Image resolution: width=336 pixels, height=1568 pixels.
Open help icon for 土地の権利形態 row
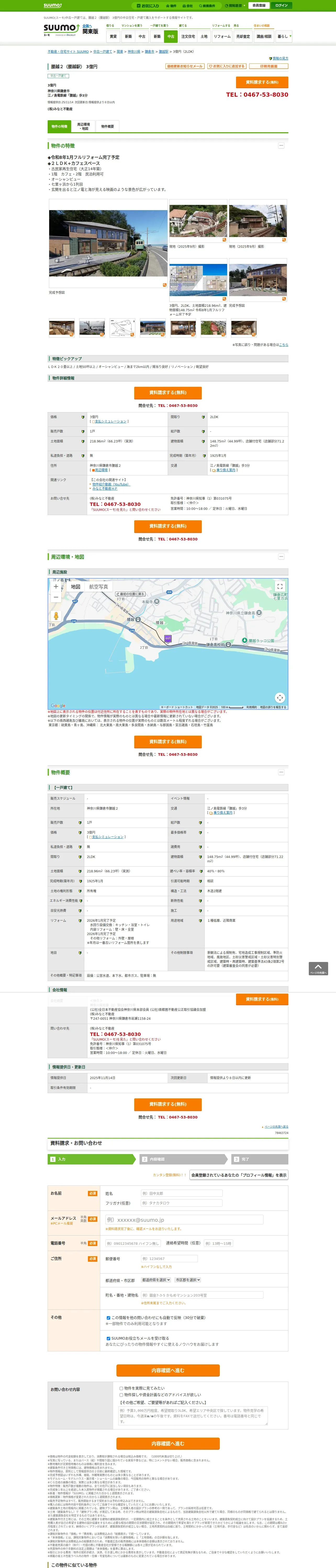point(80,891)
